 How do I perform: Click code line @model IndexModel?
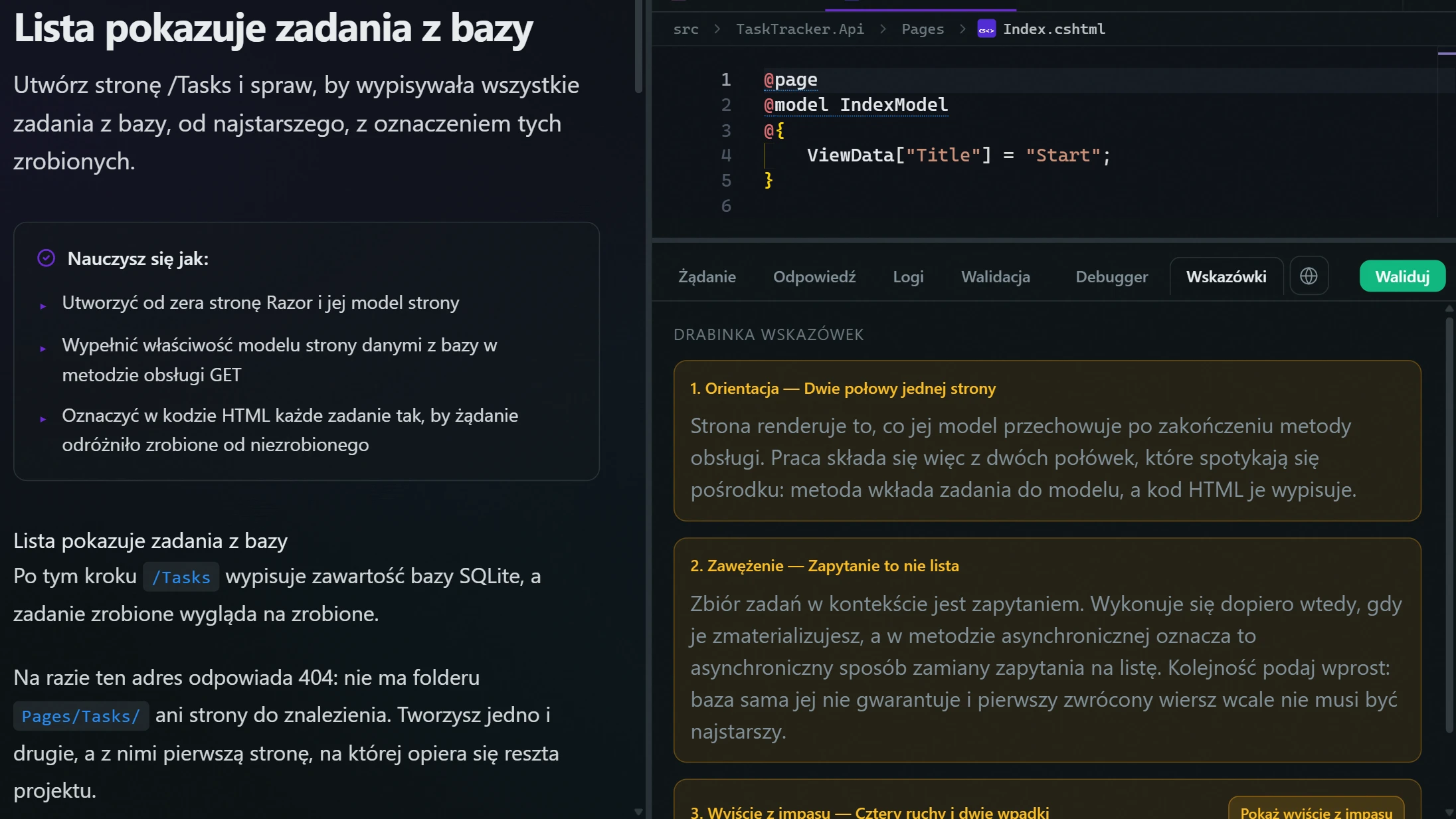pyautogui.click(x=856, y=105)
